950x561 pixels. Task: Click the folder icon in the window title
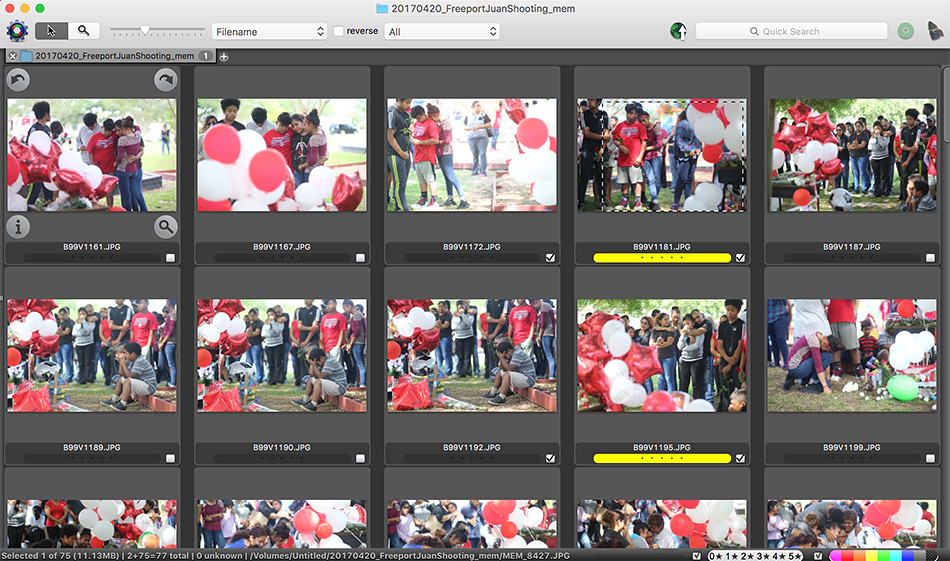[x=382, y=8]
